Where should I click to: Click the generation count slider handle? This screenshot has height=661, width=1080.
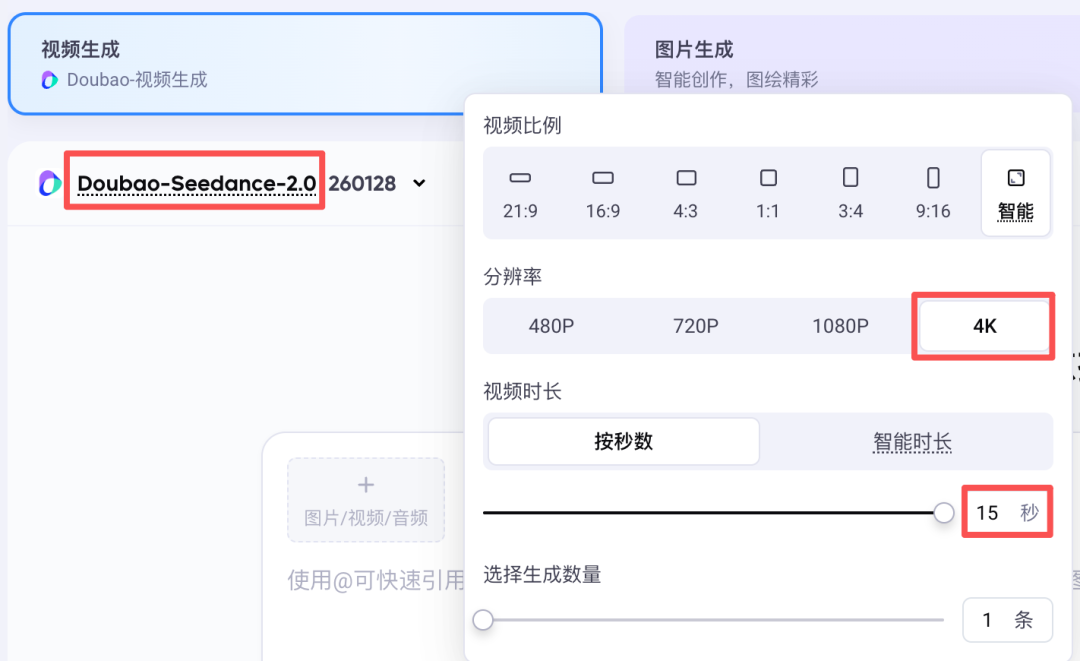[x=483, y=620]
